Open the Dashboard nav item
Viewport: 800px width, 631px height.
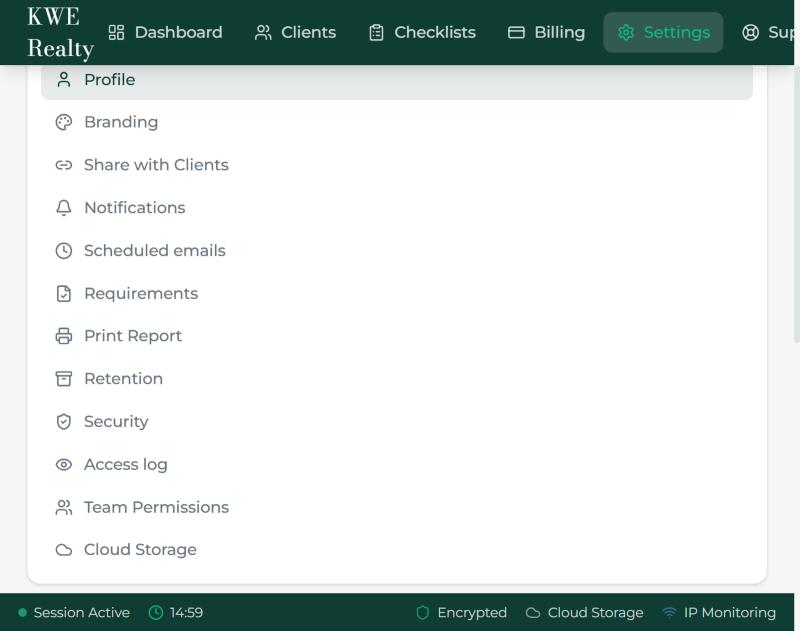tap(166, 33)
